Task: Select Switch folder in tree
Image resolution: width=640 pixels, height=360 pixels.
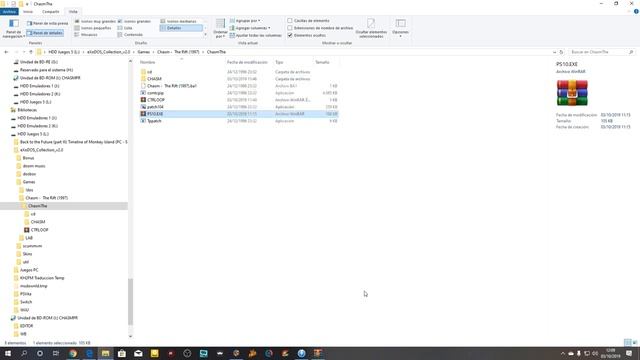Action: coord(26,302)
